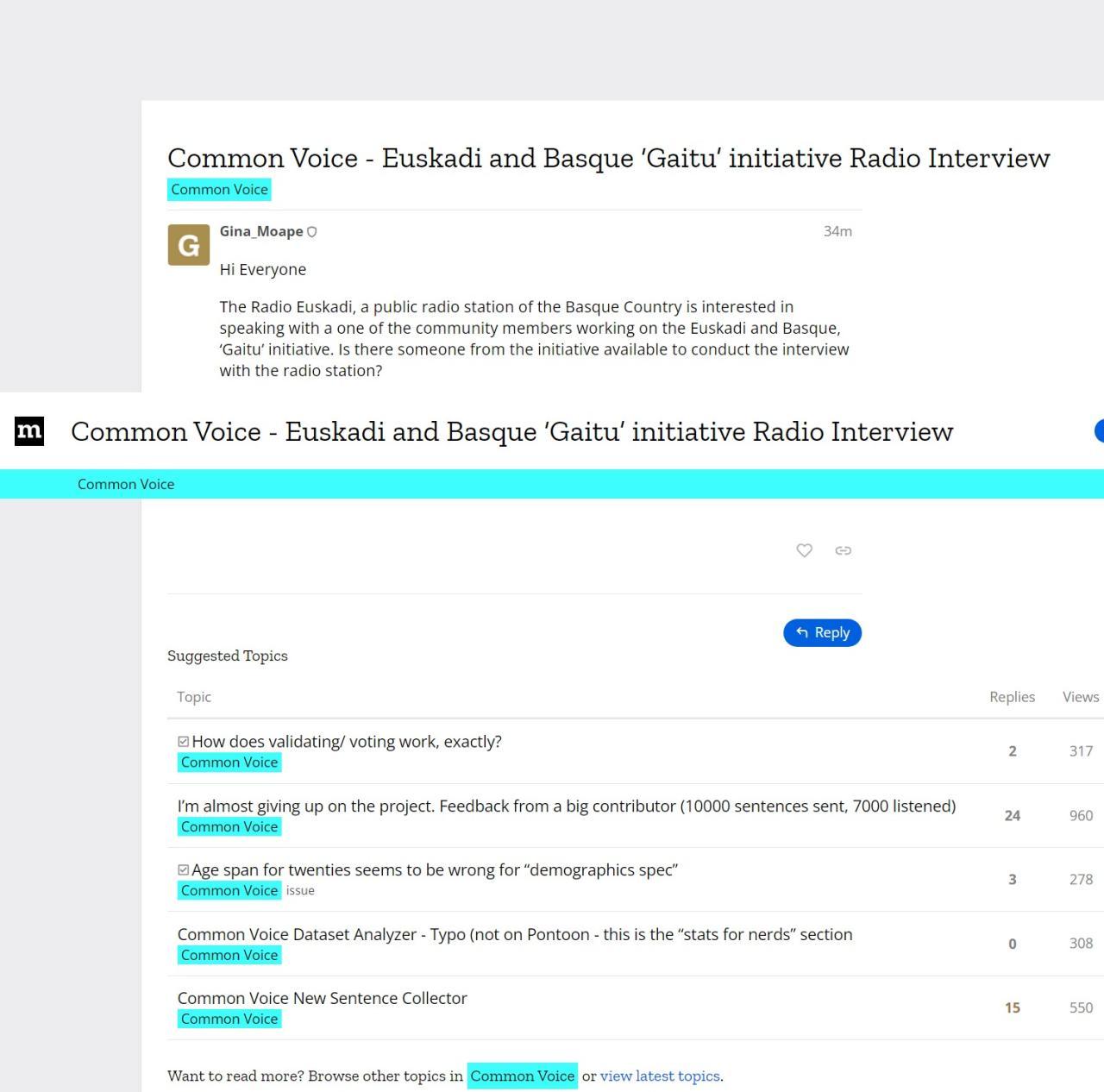Click the solved checkbox icon on 'How does validating' topic

183,742
